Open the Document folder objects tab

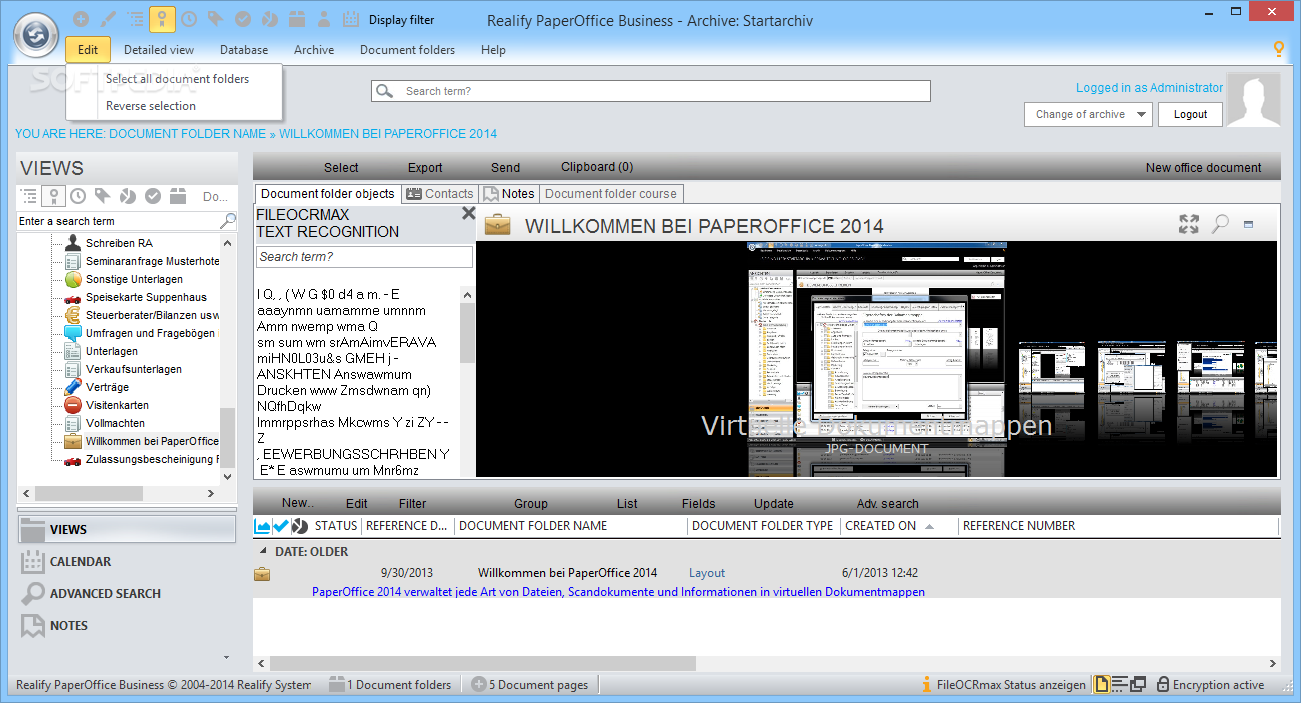328,194
